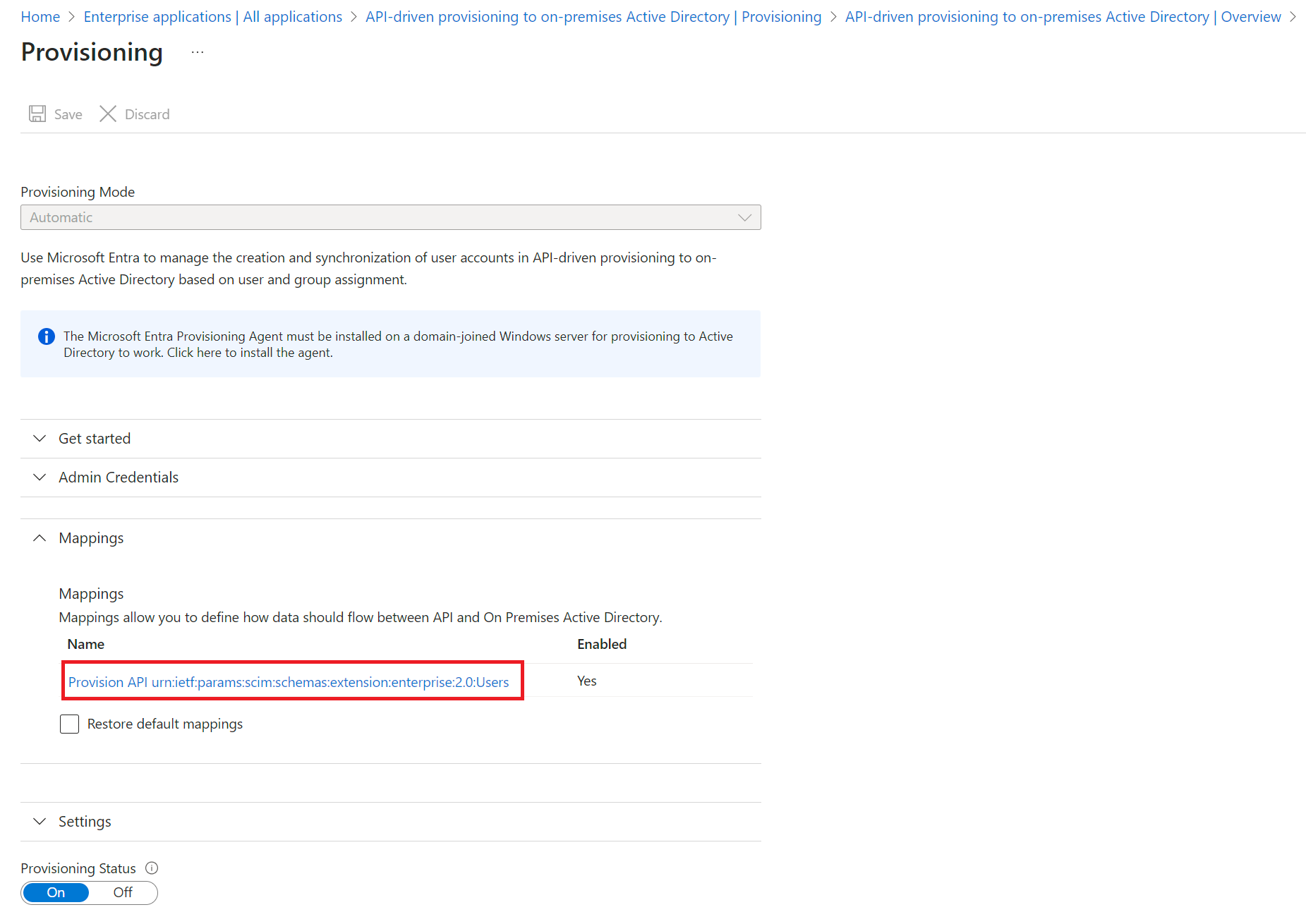
Task: Open the ellipsis more options menu
Action: click(x=198, y=53)
